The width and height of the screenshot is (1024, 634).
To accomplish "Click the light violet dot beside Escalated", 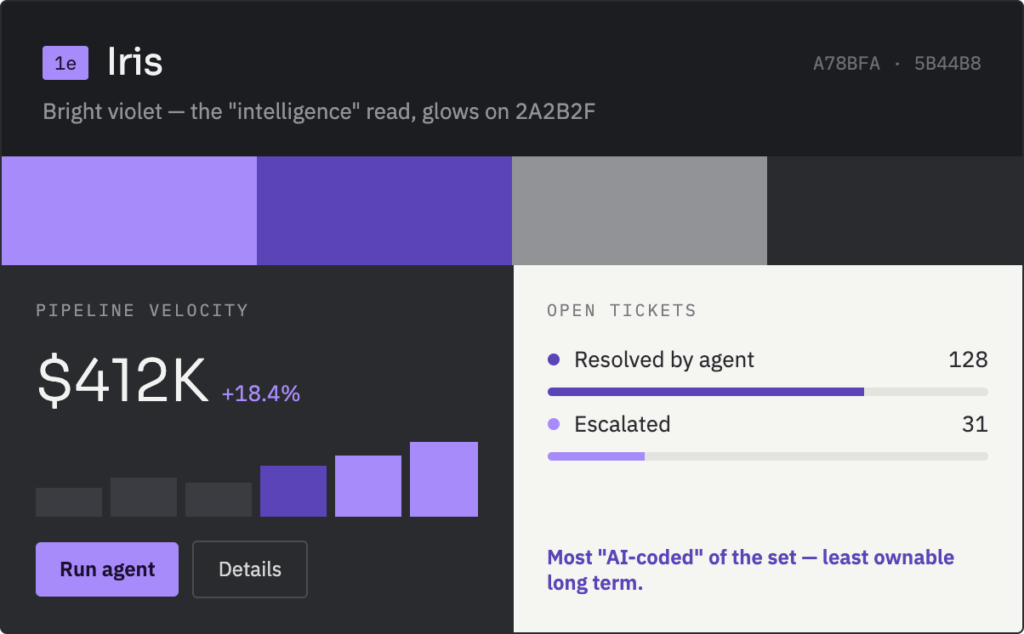I will click(x=554, y=424).
